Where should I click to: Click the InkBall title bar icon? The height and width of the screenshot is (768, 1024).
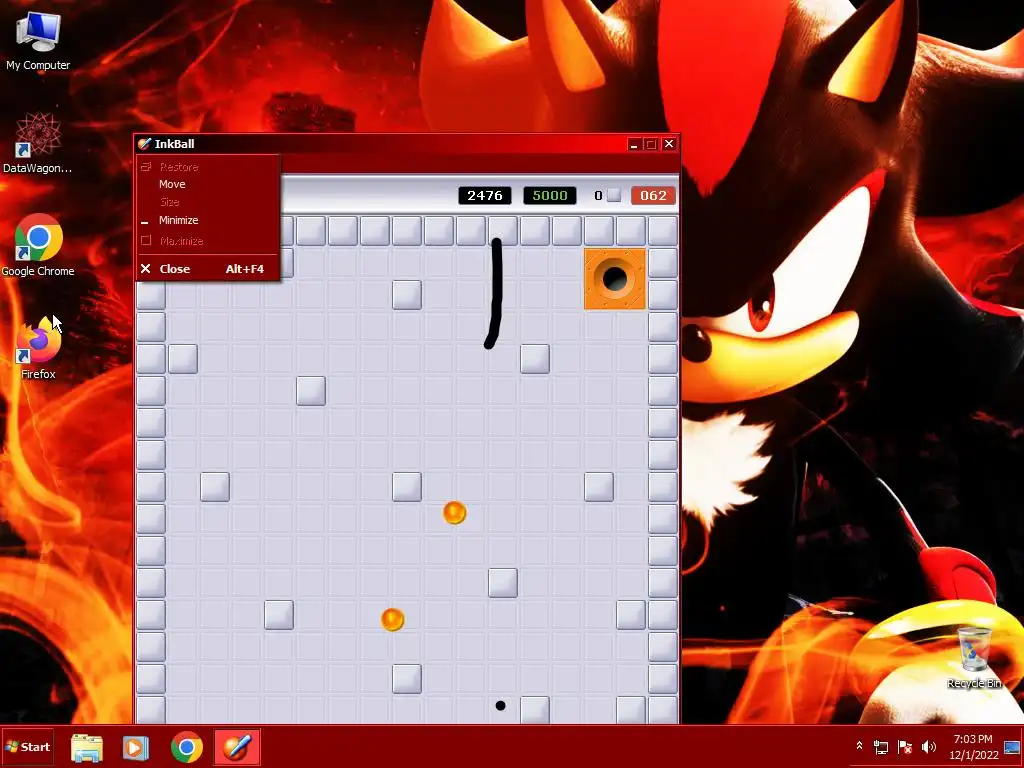pyautogui.click(x=144, y=144)
